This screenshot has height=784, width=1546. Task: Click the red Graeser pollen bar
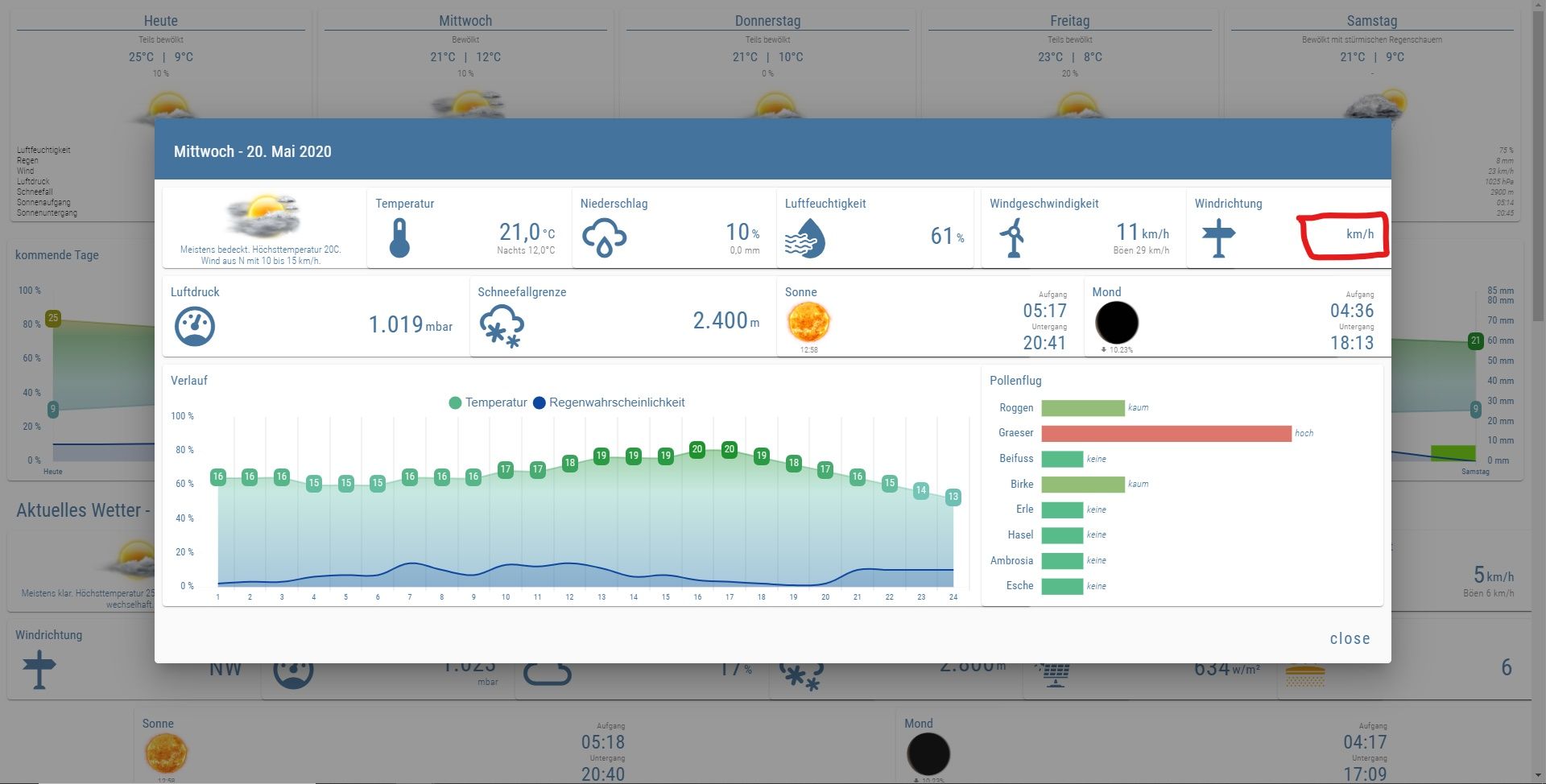pos(1166,434)
